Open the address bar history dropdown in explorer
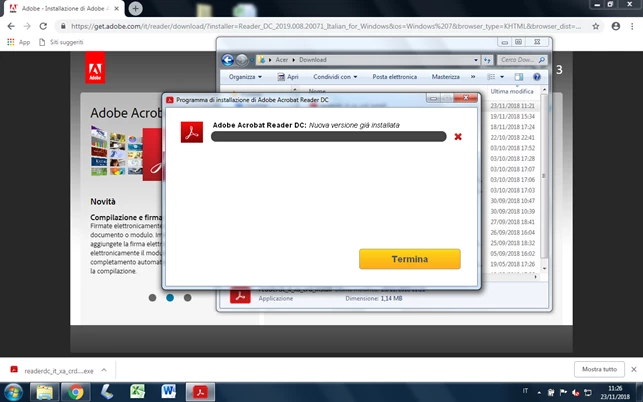 point(476,60)
